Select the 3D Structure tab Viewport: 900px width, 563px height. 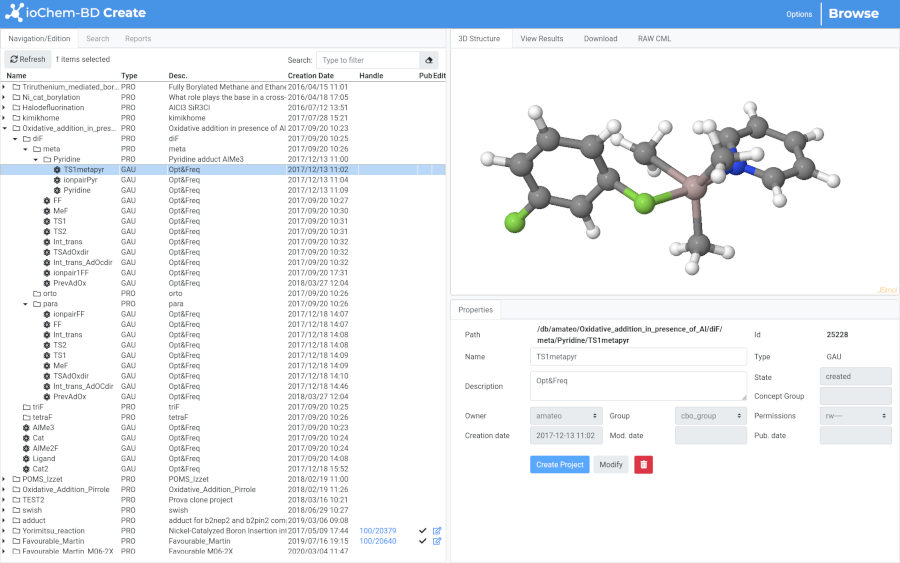tap(479, 38)
